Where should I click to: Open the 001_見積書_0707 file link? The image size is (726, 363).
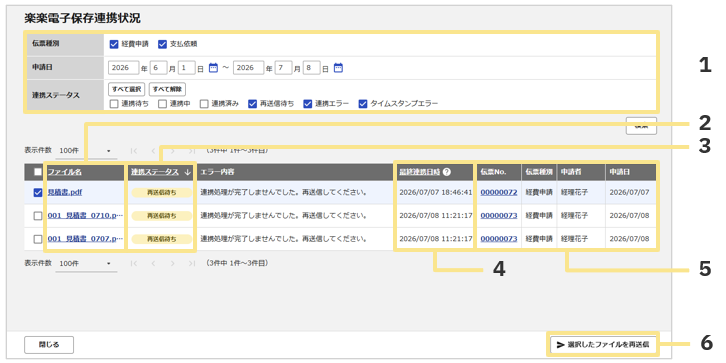click(x=85, y=239)
